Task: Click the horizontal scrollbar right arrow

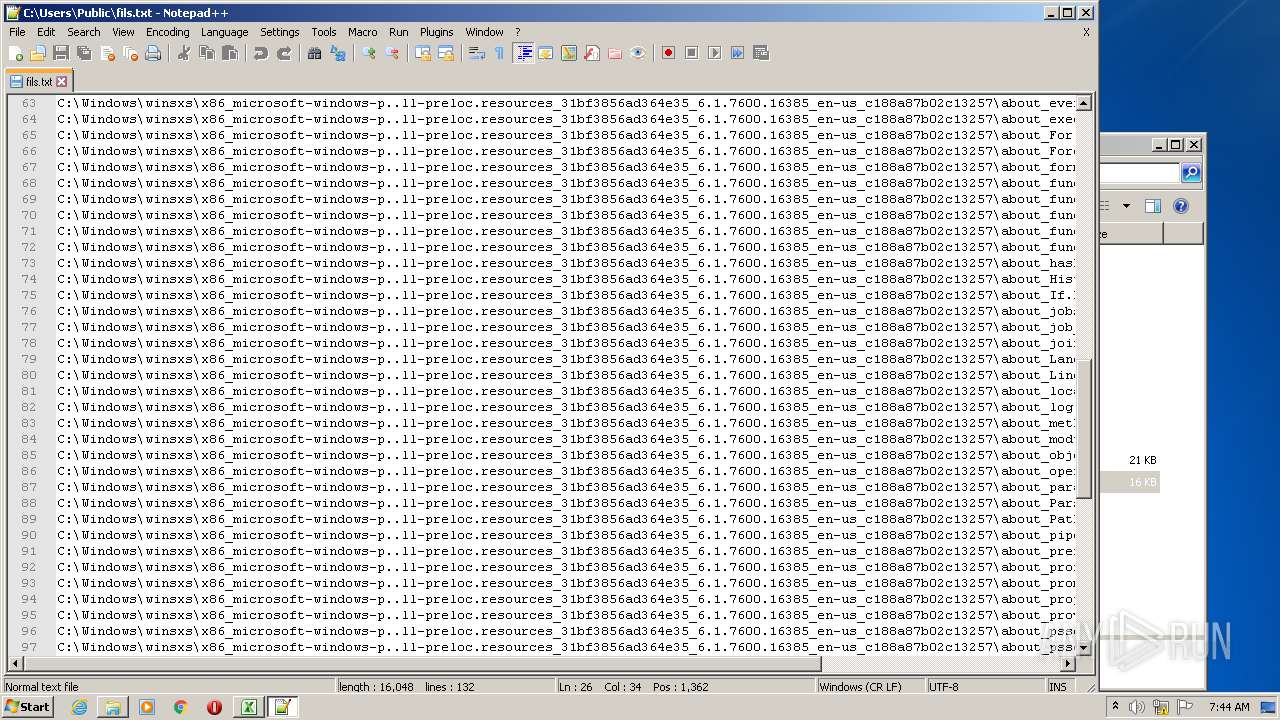Action: click(x=1068, y=664)
